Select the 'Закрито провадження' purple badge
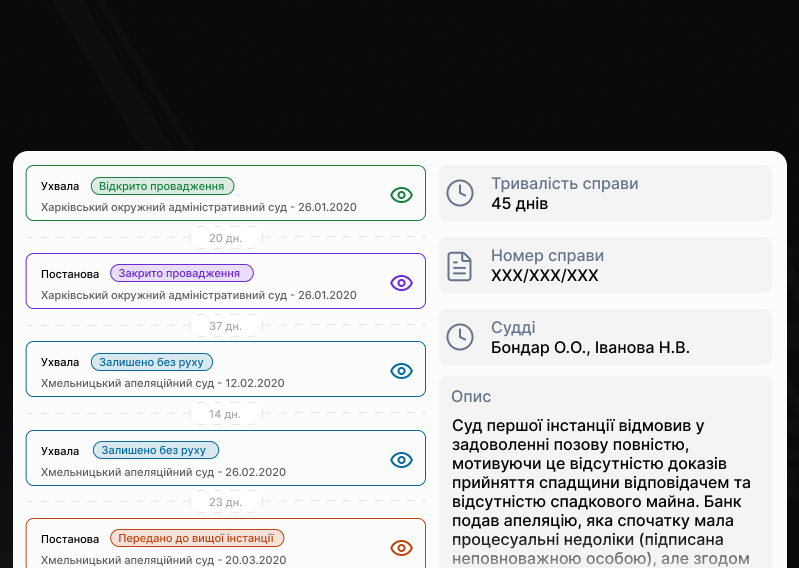This screenshot has width=799, height=568. click(x=181, y=273)
